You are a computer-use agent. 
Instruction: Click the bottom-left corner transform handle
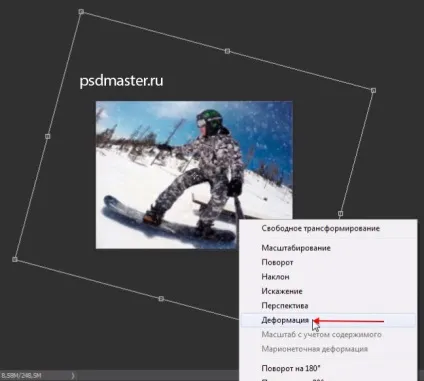[x=15, y=259]
